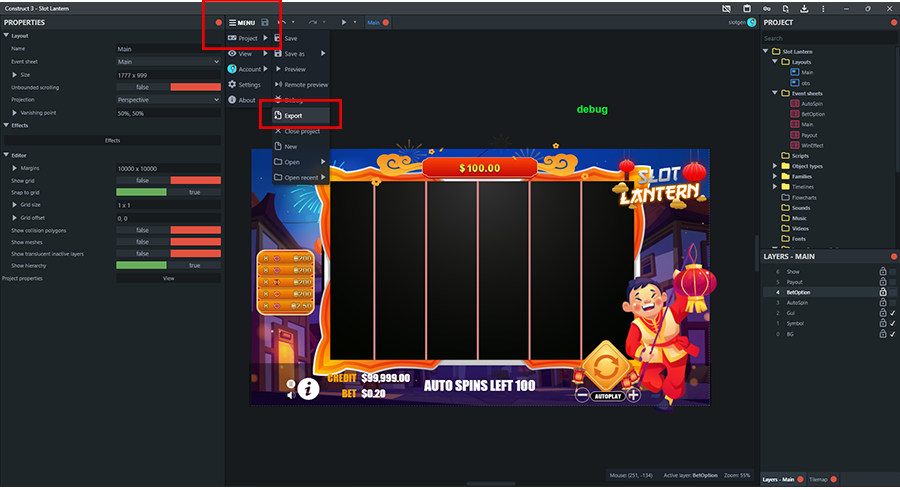The image size is (900, 489).
Task: Open Settings from the main menu
Action: (245, 84)
